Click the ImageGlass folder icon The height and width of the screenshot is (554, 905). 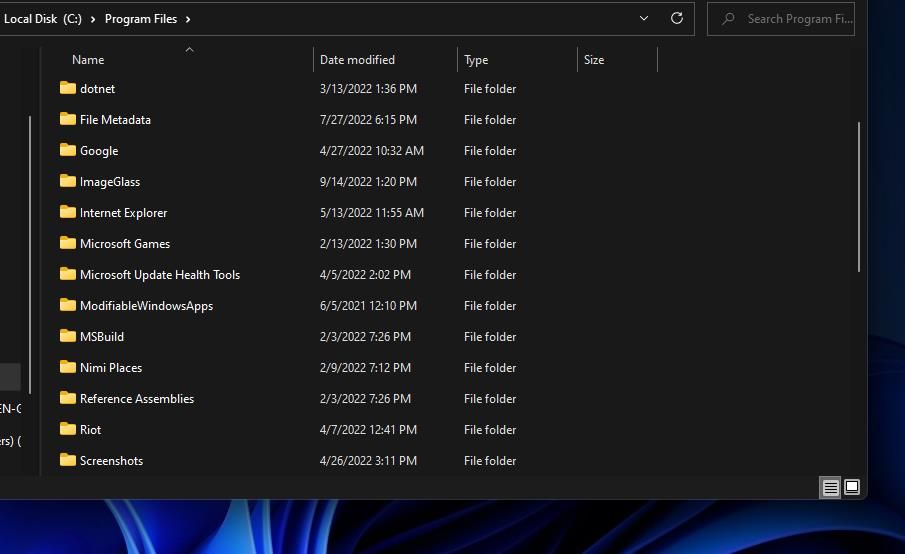(68, 181)
